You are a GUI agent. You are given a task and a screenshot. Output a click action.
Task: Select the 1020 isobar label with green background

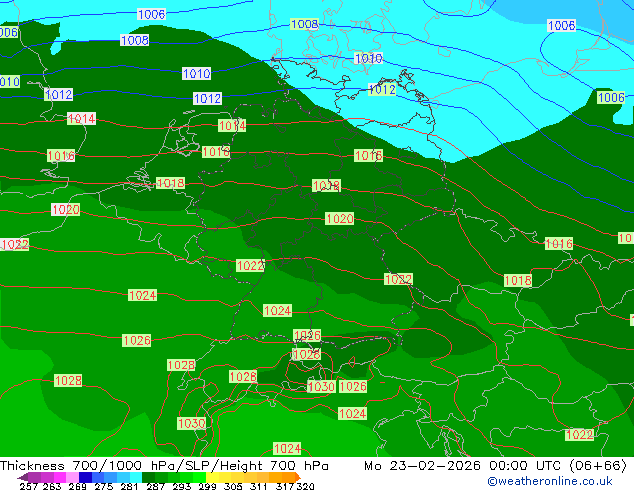[340, 219]
